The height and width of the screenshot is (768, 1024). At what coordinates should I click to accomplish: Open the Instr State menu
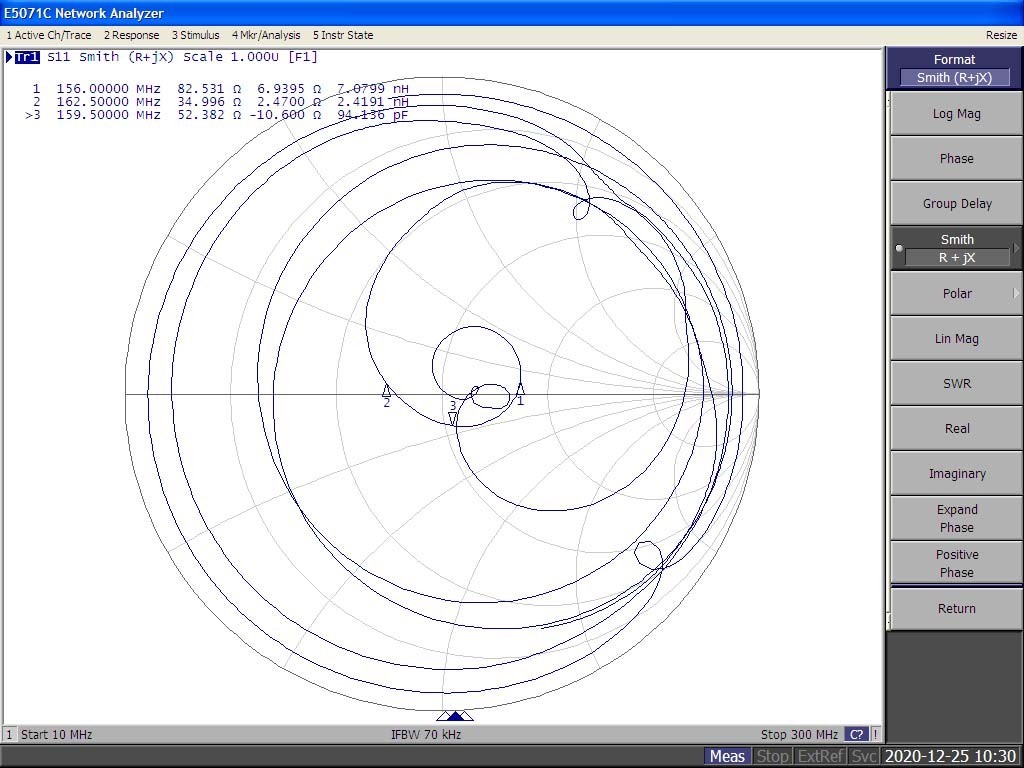[x=343, y=35]
